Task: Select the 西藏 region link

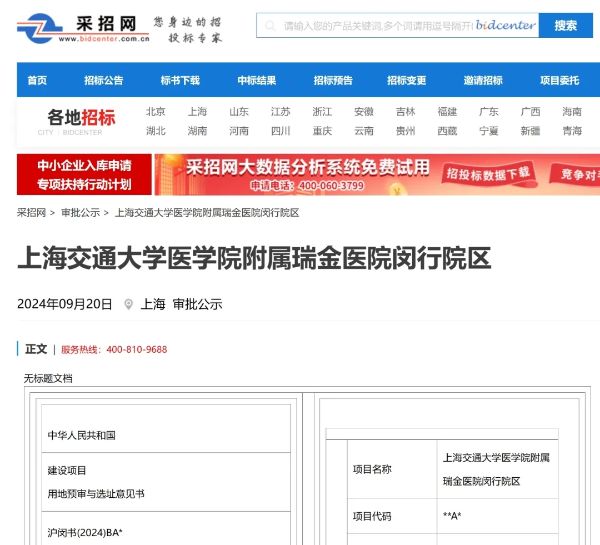Action: 447,131
